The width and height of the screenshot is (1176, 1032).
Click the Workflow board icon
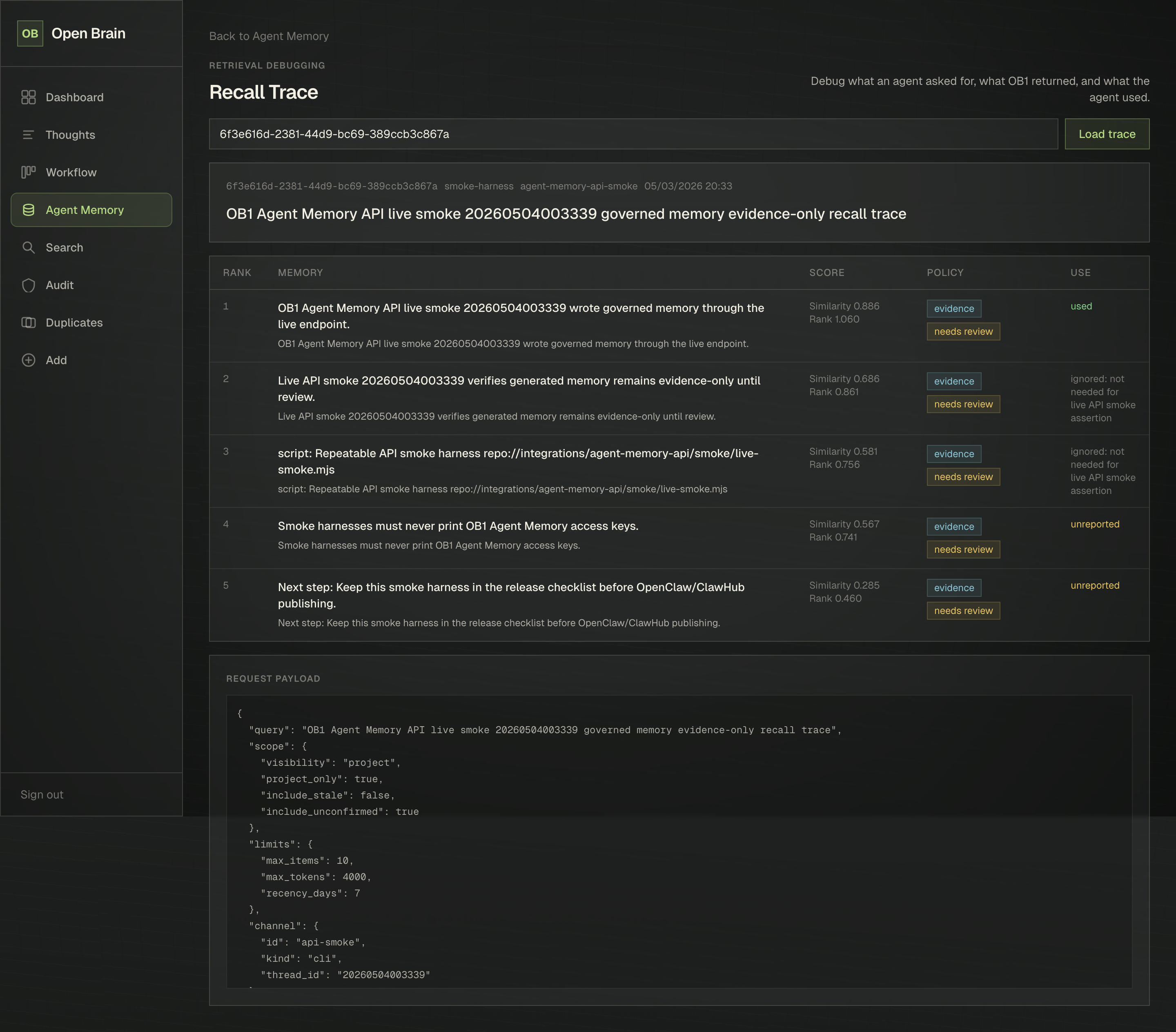(x=28, y=172)
